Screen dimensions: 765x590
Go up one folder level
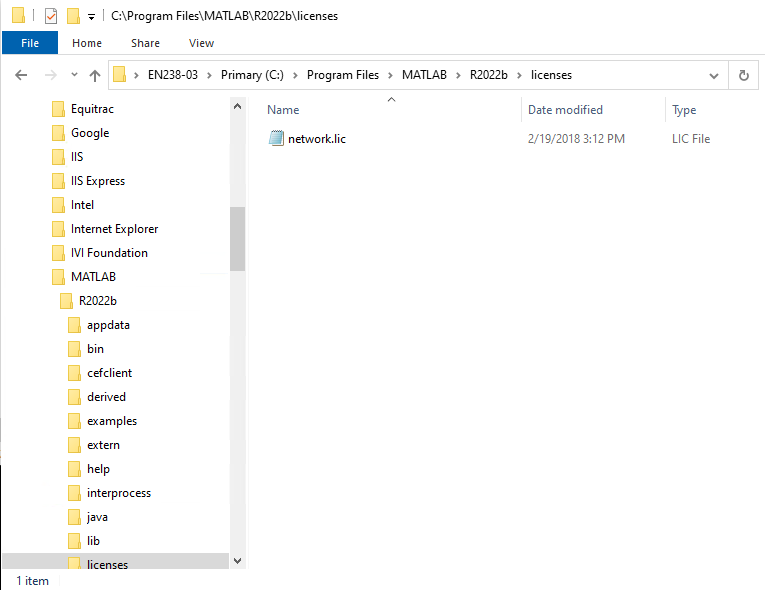(x=95, y=75)
